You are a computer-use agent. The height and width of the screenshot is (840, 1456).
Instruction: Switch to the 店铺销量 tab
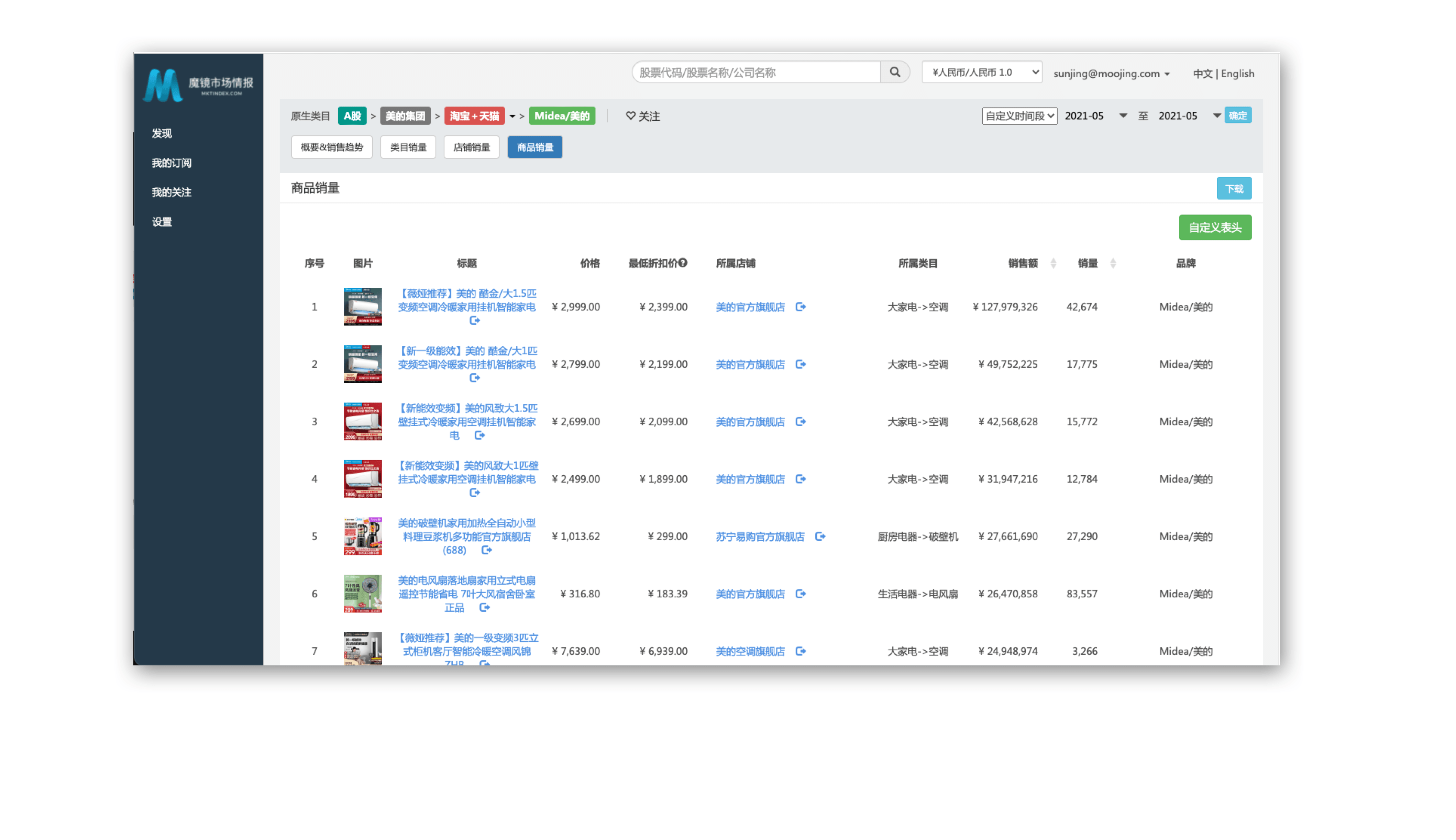tap(471, 147)
